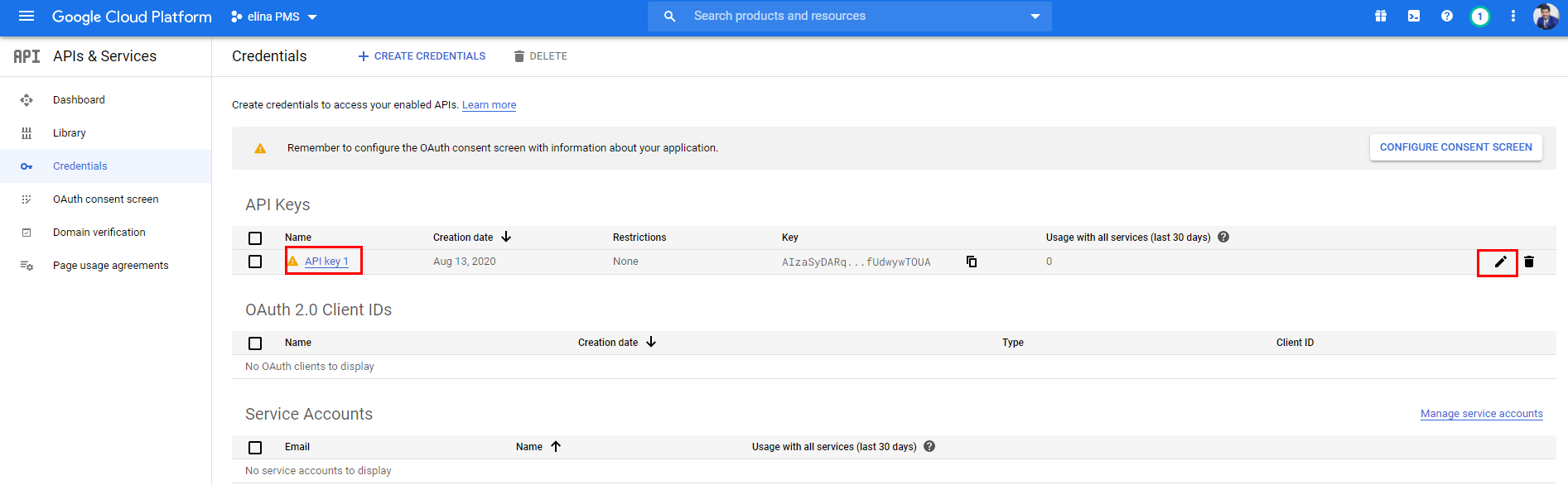This screenshot has width=1568, height=485.
Task: Click the API key value AIzaSyDARq...fUdwywTOUA
Action: 856,262
